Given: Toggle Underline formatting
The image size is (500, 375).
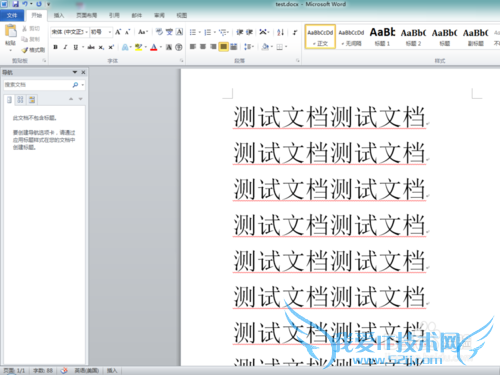Looking at the screenshot, I should (76, 47).
